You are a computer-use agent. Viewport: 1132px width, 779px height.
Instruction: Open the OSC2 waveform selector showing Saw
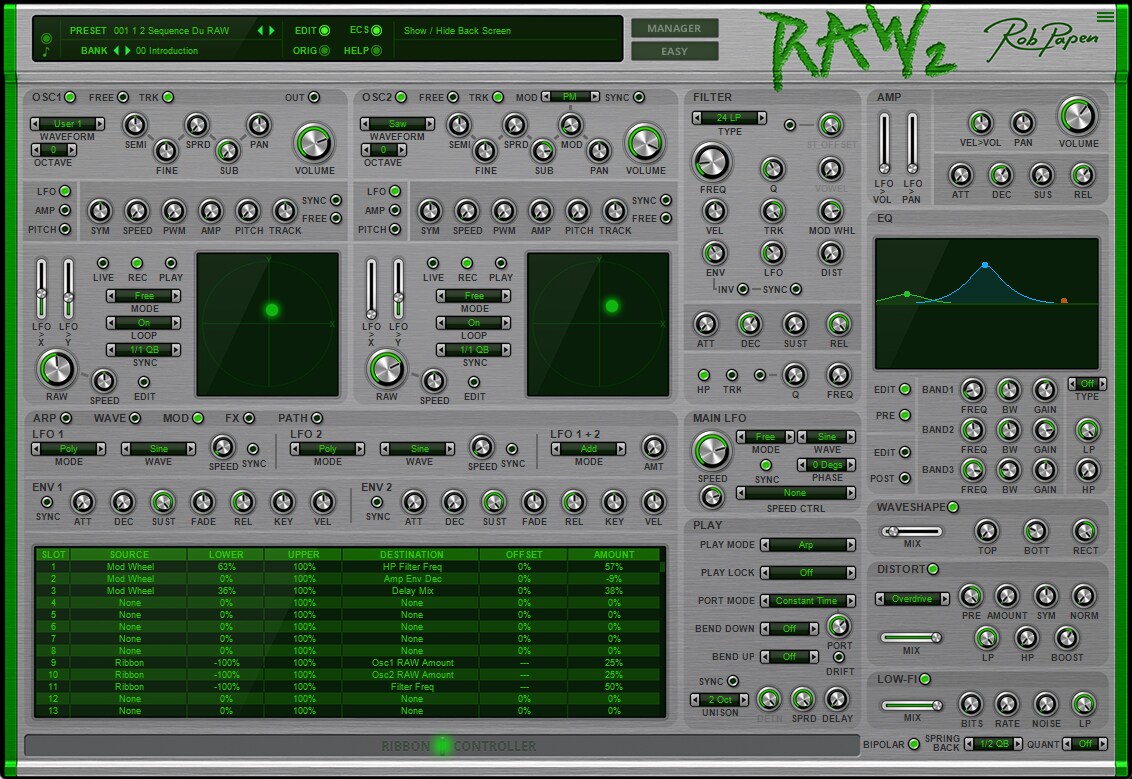click(398, 123)
